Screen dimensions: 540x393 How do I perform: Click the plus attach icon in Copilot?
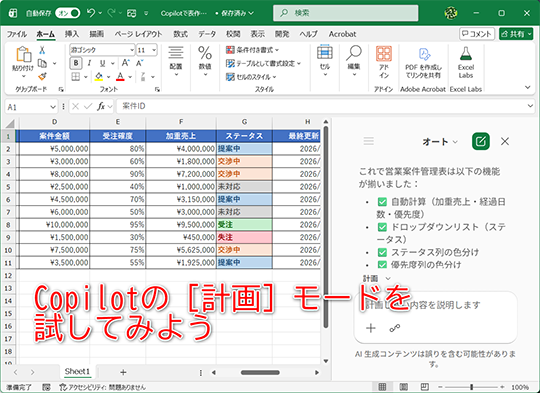coord(371,328)
